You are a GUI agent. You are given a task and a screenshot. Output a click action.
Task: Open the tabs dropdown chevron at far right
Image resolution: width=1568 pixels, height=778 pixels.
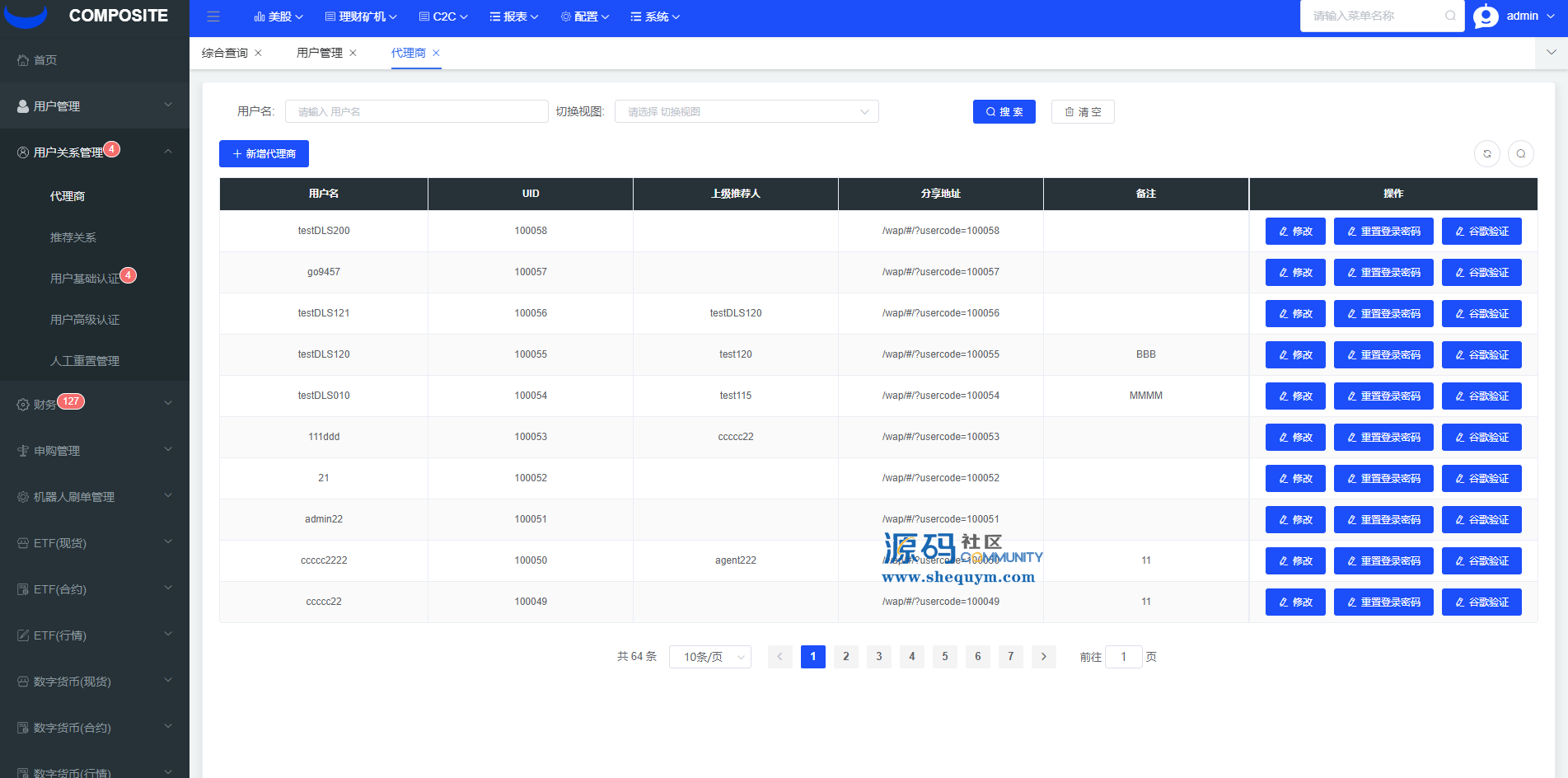(1552, 53)
